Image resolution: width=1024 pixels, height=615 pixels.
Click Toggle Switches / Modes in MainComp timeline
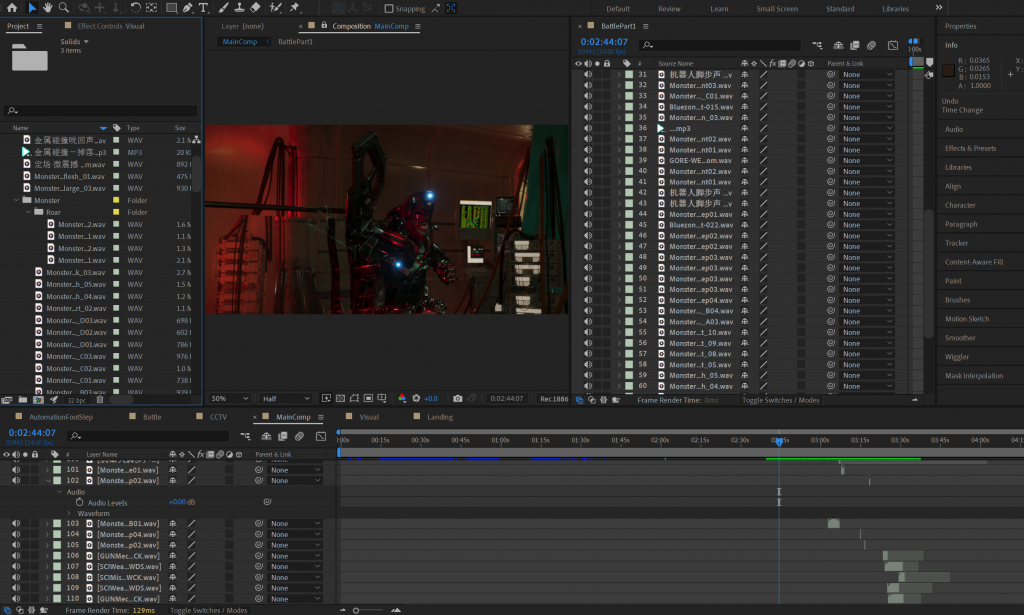[x=208, y=610]
